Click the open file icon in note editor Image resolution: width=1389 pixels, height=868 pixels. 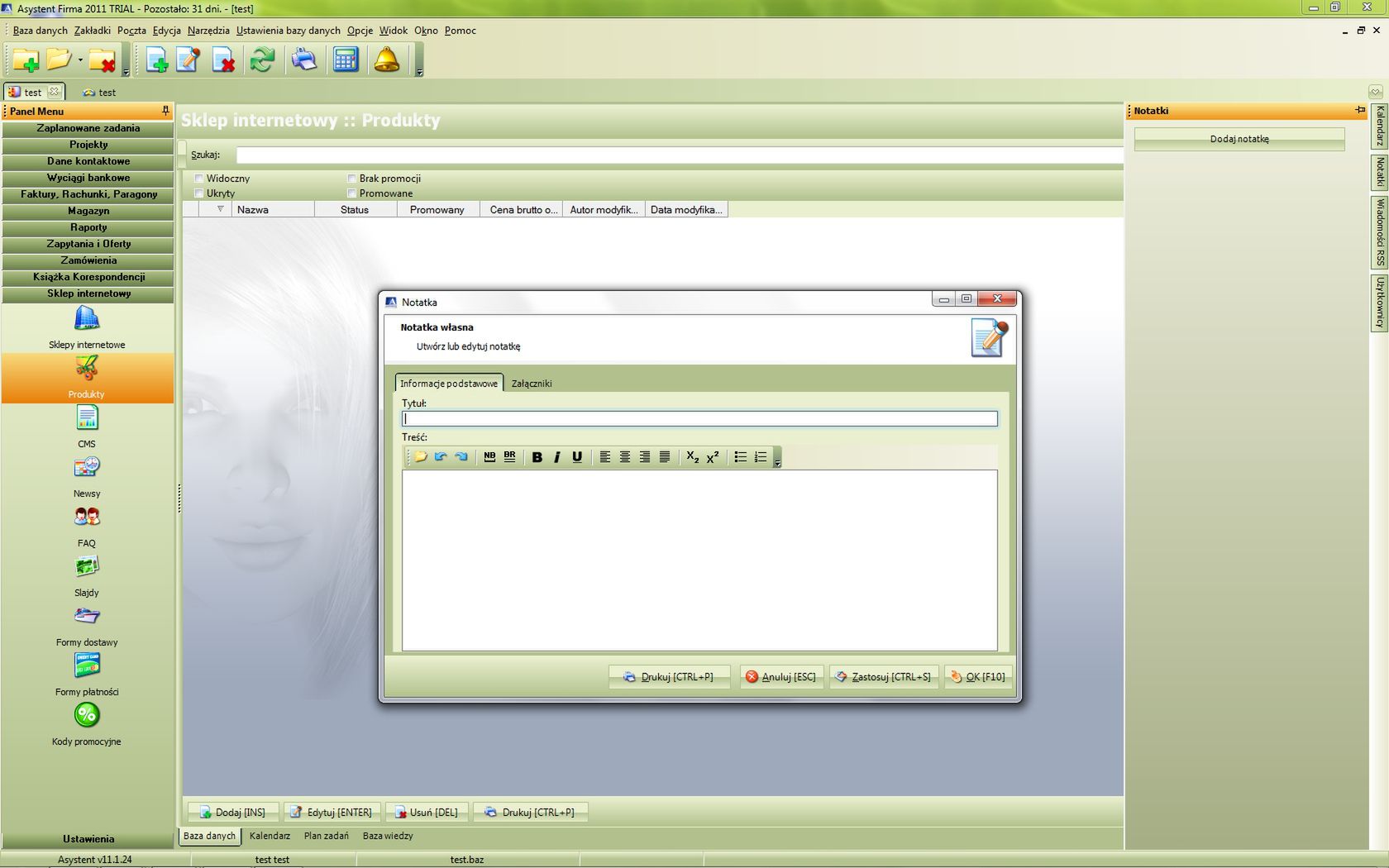[421, 457]
